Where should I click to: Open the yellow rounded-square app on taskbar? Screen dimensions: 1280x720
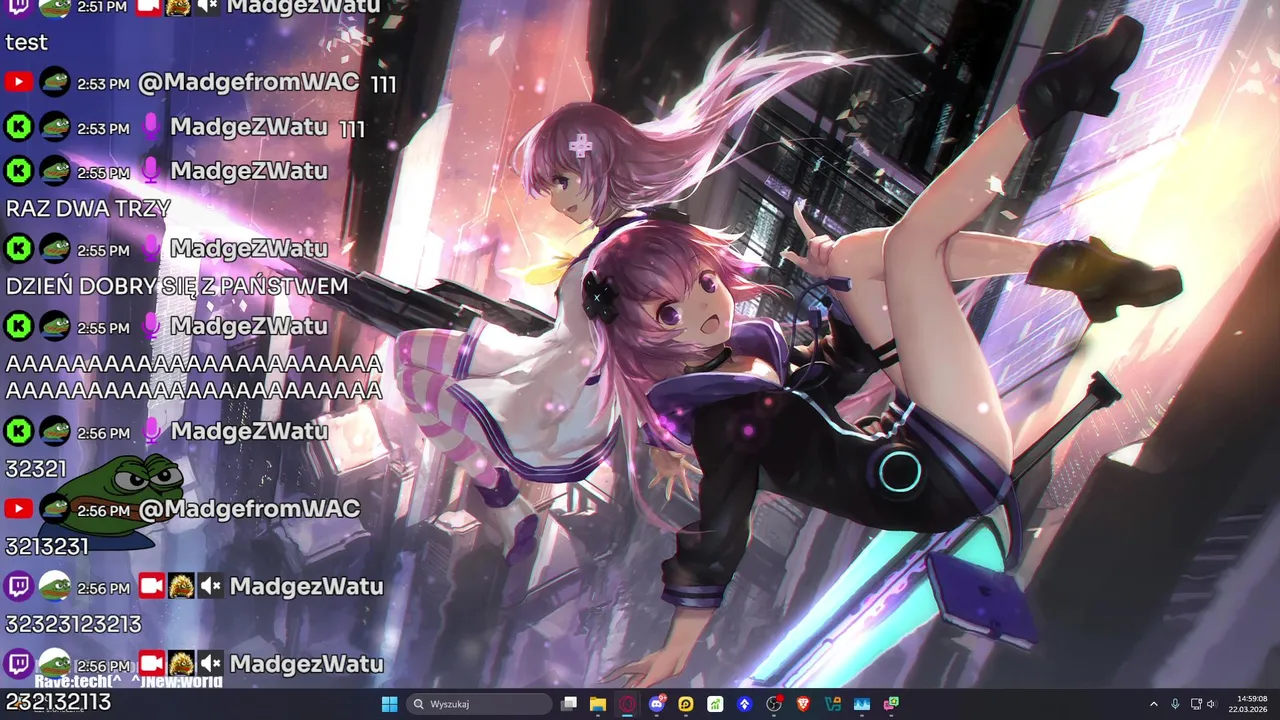point(686,704)
